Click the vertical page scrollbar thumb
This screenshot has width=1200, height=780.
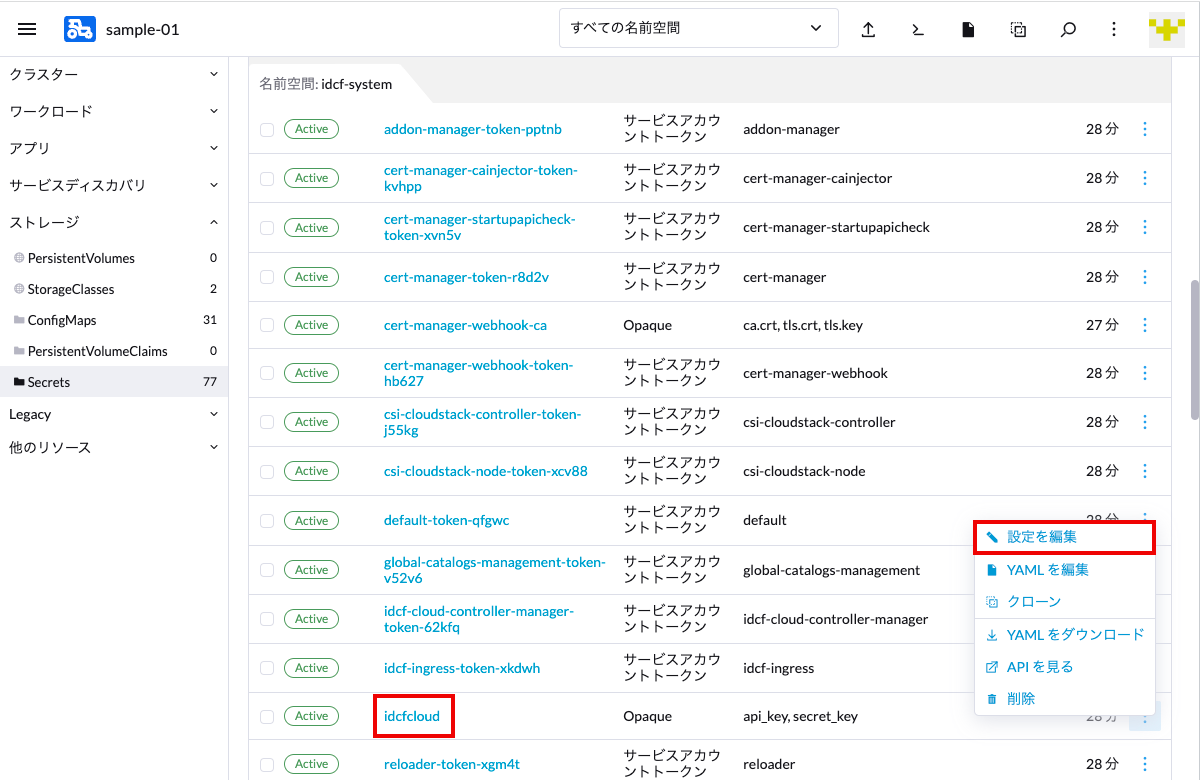1194,350
